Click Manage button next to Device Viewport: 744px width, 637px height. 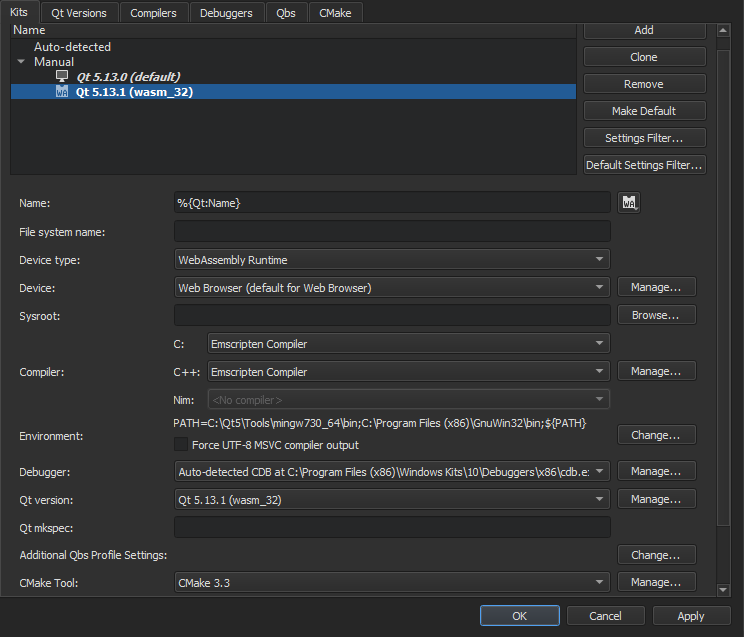point(656,287)
